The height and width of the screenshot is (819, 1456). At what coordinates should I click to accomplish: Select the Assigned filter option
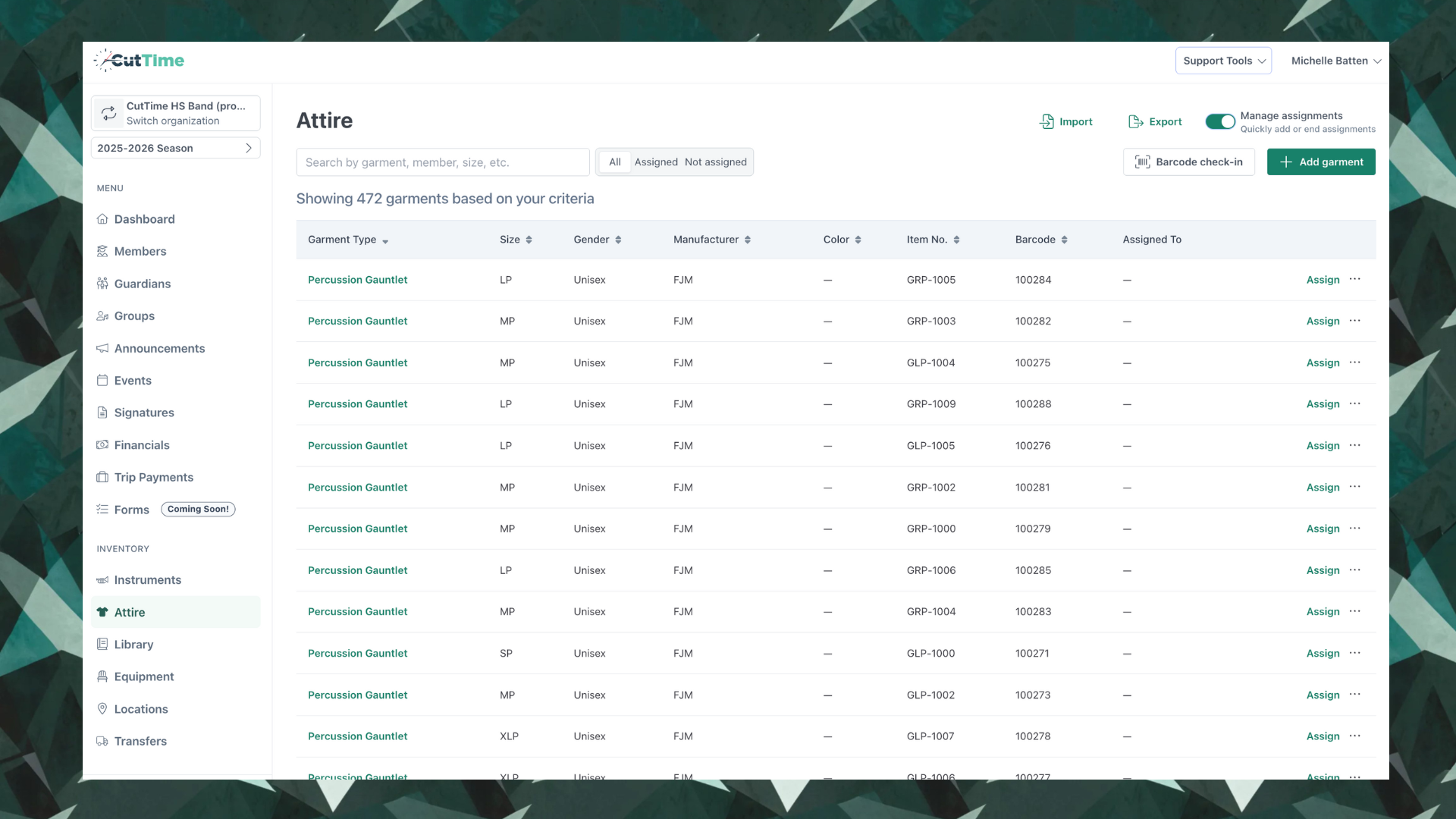point(656,162)
